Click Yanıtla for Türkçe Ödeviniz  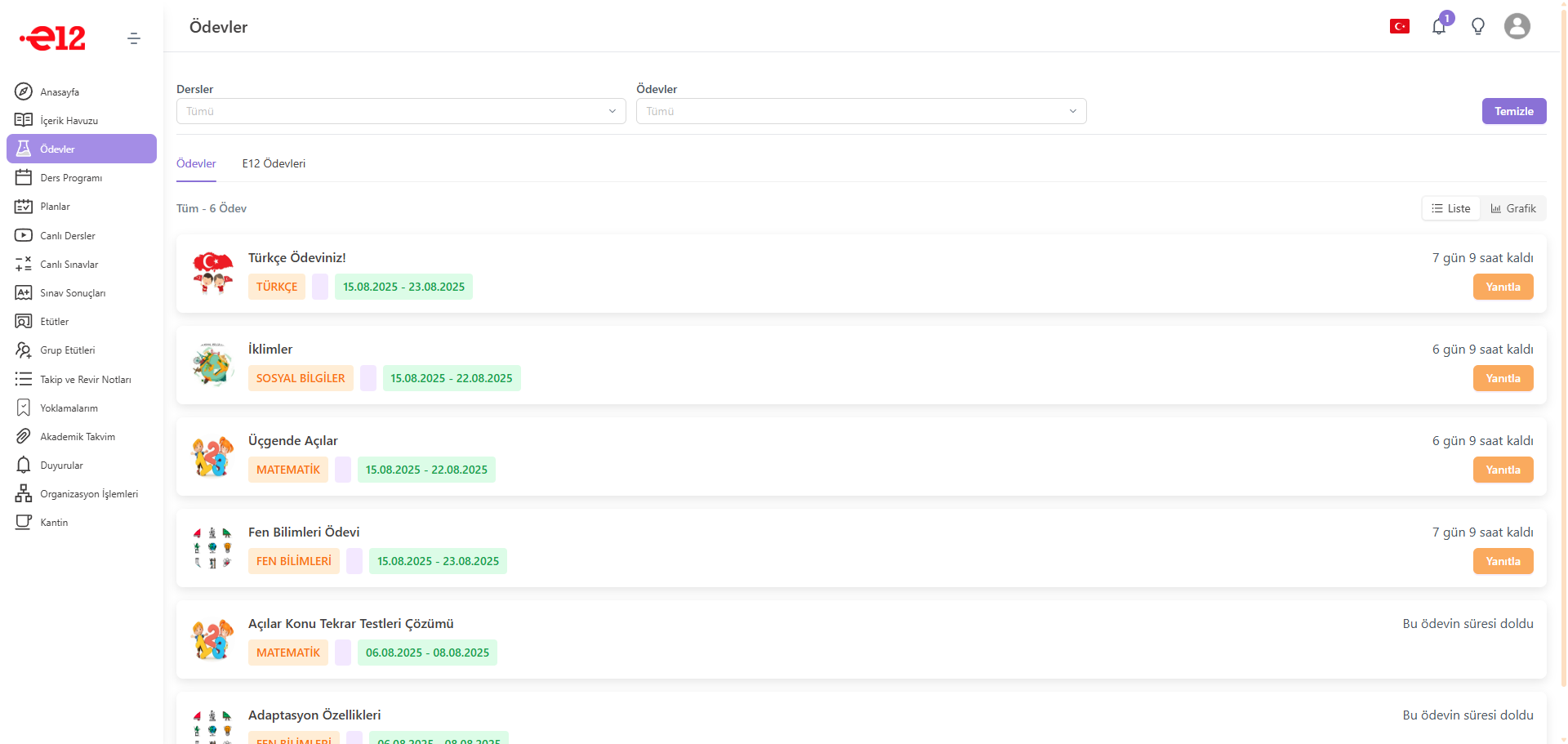click(x=1503, y=287)
